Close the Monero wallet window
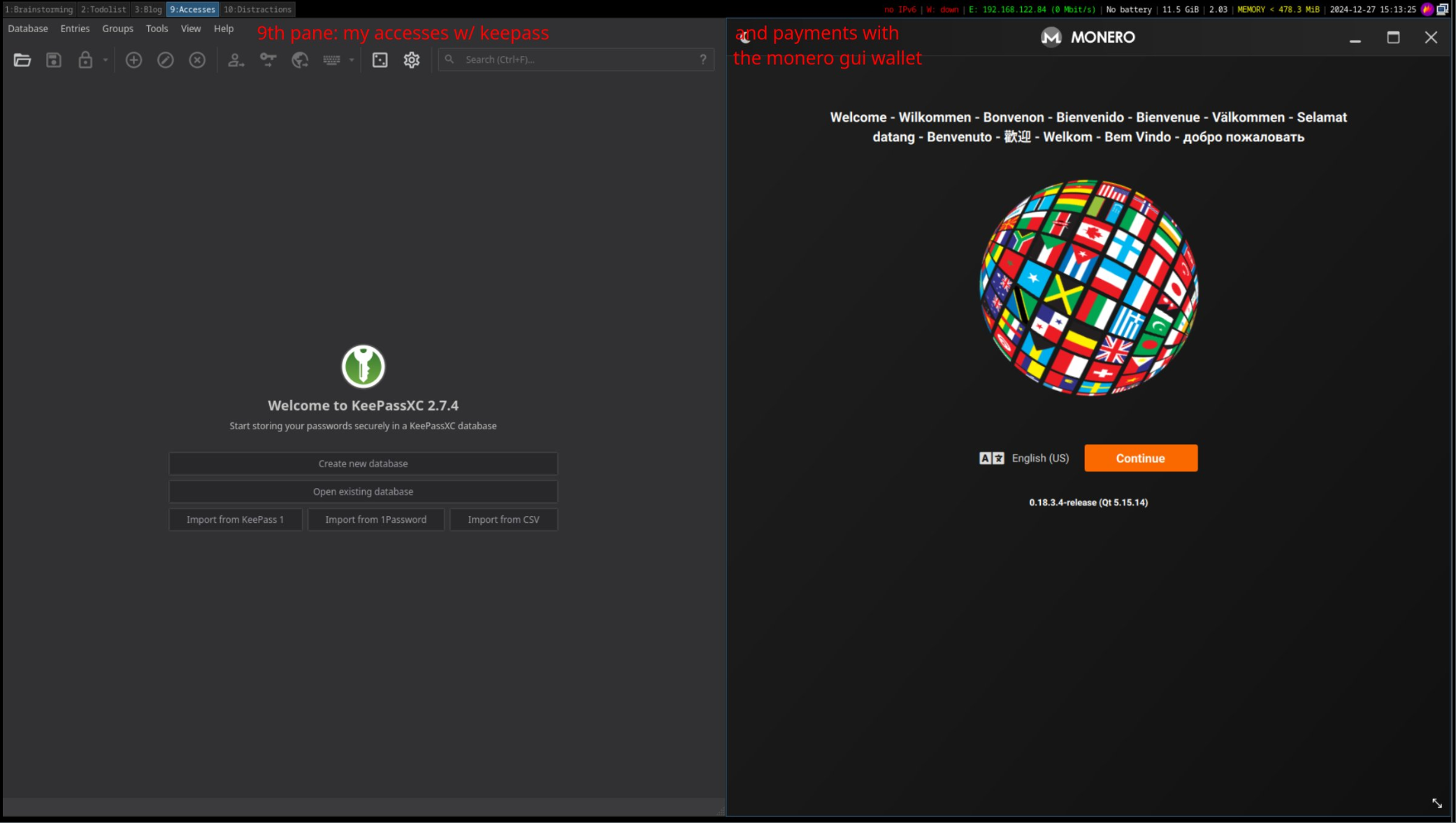Viewport: 1456px width, 823px height. click(1431, 38)
